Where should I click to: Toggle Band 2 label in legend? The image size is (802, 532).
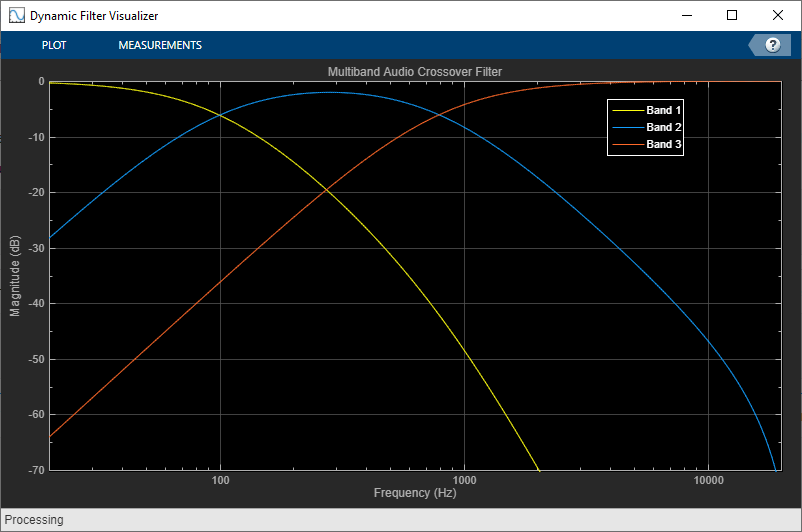663,127
